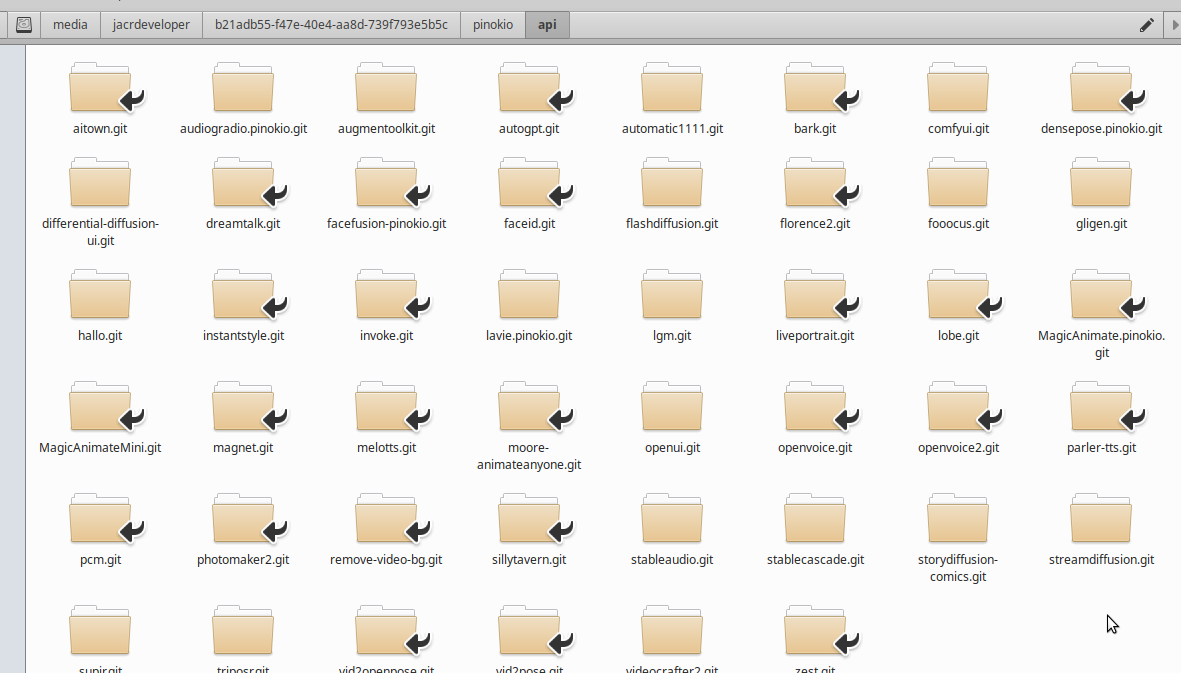Jump to the b21adb55 volume path segment

(x=331, y=25)
